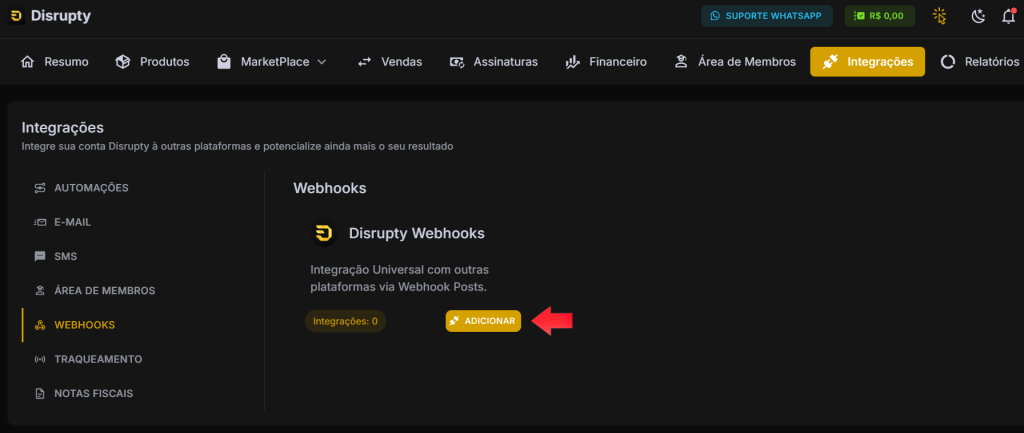Select Webhooks in sidebar
Screen dimensions: 1024x433
coord(84,325)
